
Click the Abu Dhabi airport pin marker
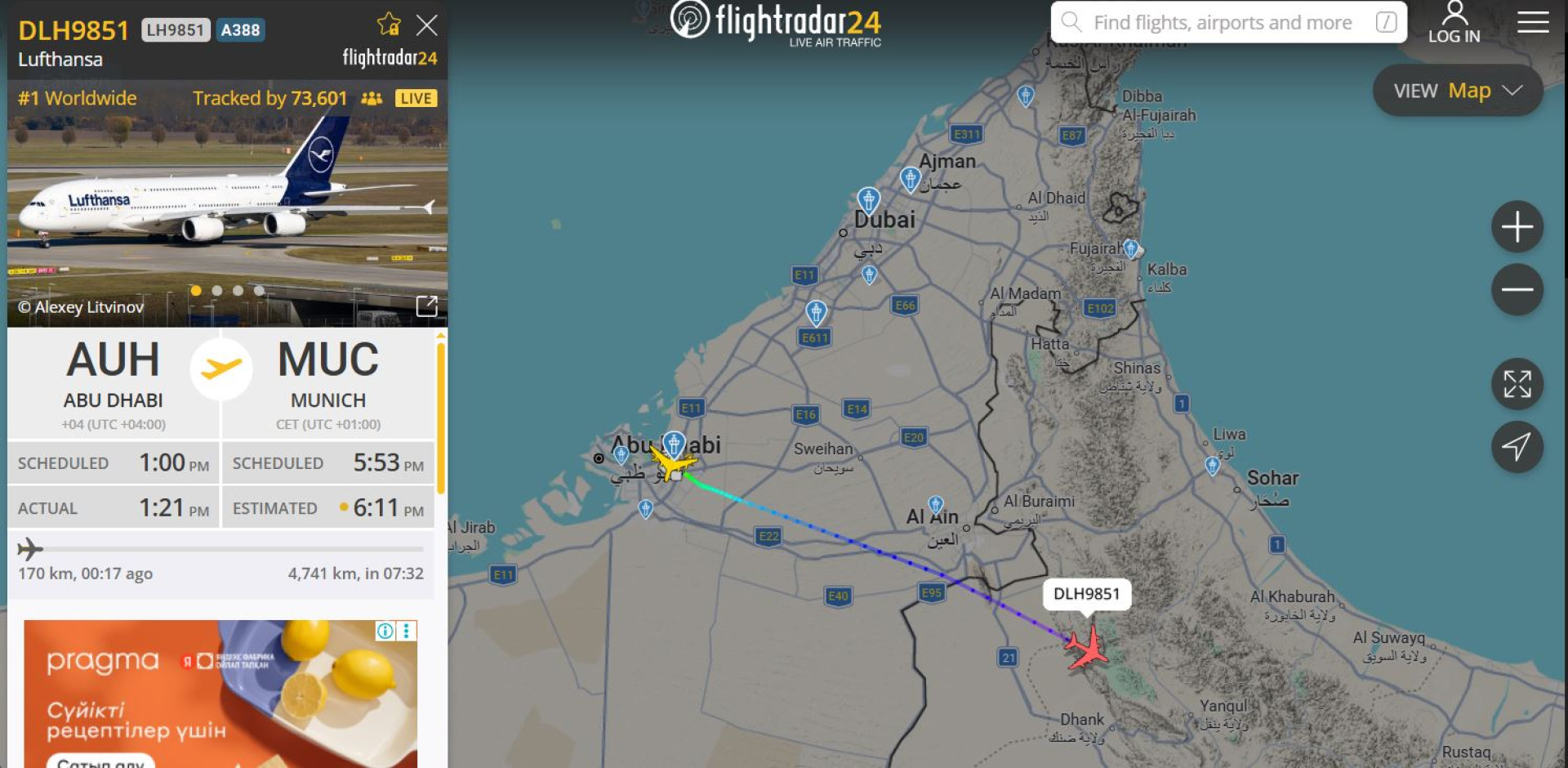(674, 444)
